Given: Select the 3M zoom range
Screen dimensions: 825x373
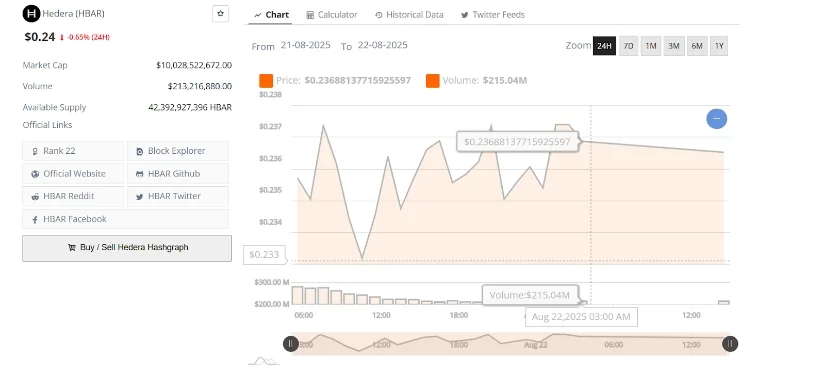Looking at the screenshot, I should point(673,46).
